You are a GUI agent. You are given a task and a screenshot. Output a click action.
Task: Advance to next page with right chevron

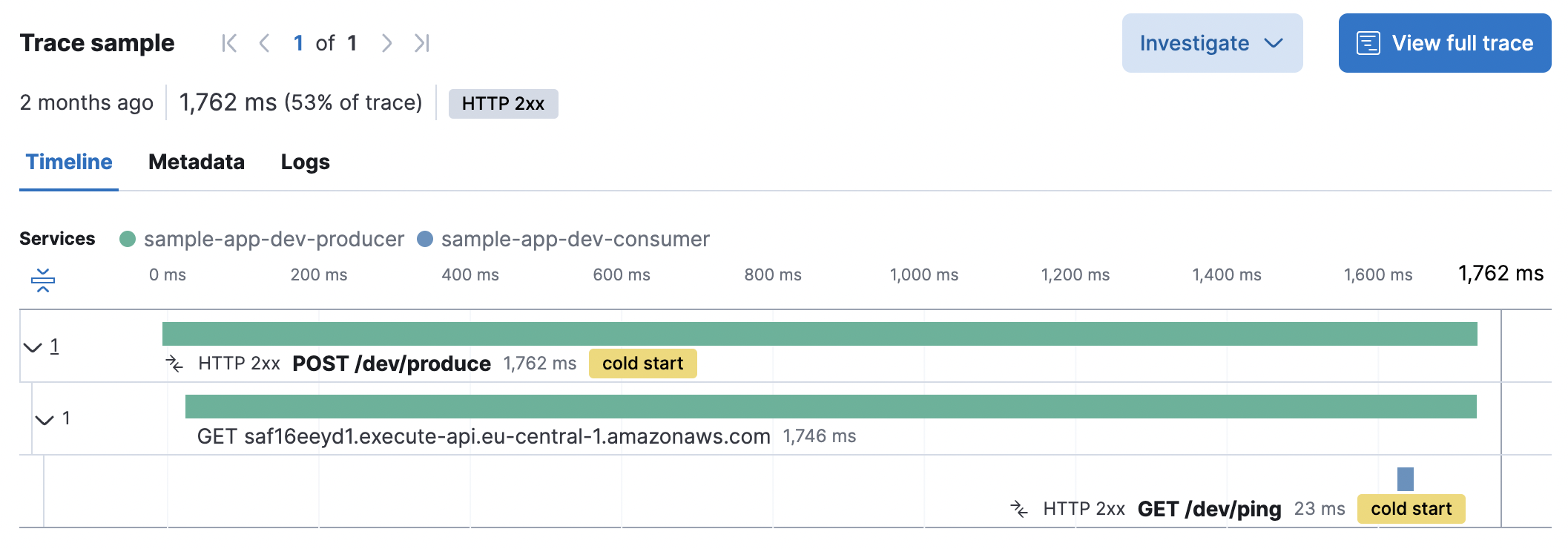(386, 42)
